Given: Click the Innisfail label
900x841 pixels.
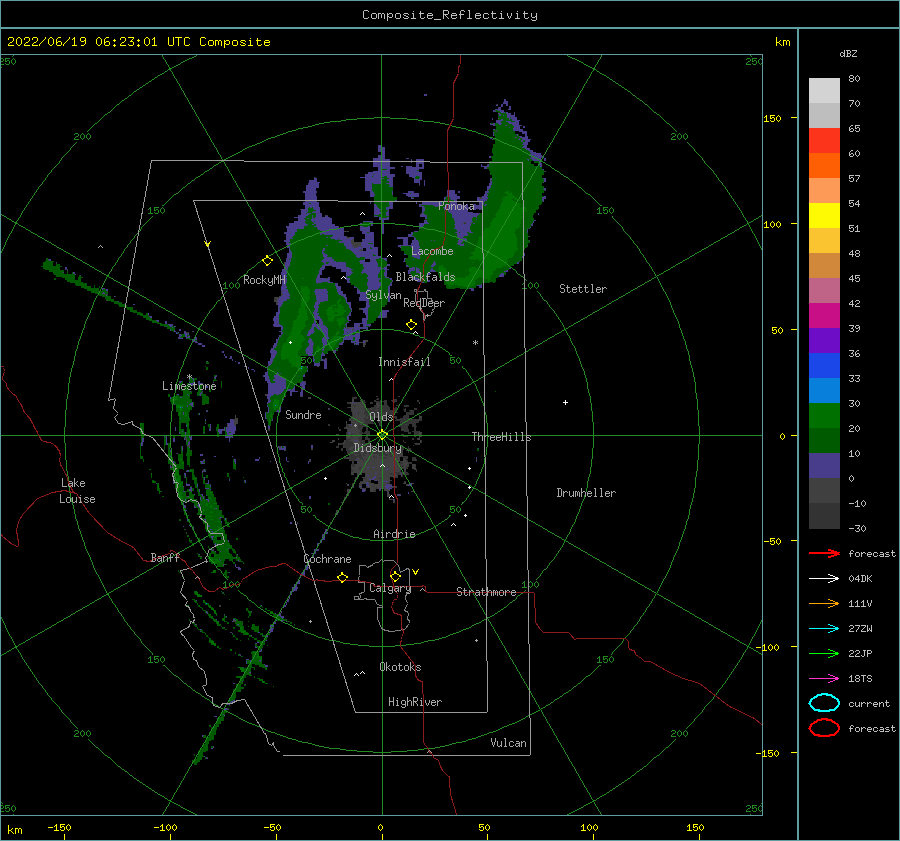Looking at the screenshot, I should [404, 362].
